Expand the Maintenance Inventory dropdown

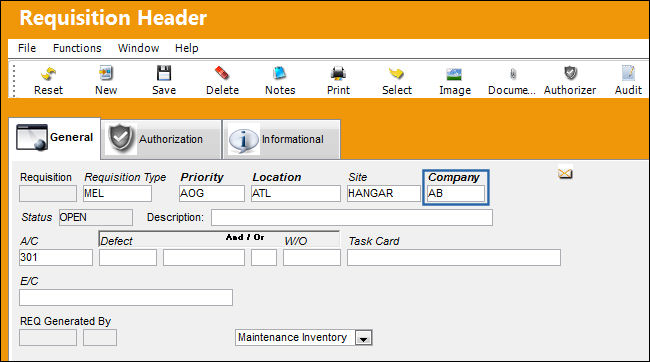tap(364, 338)
